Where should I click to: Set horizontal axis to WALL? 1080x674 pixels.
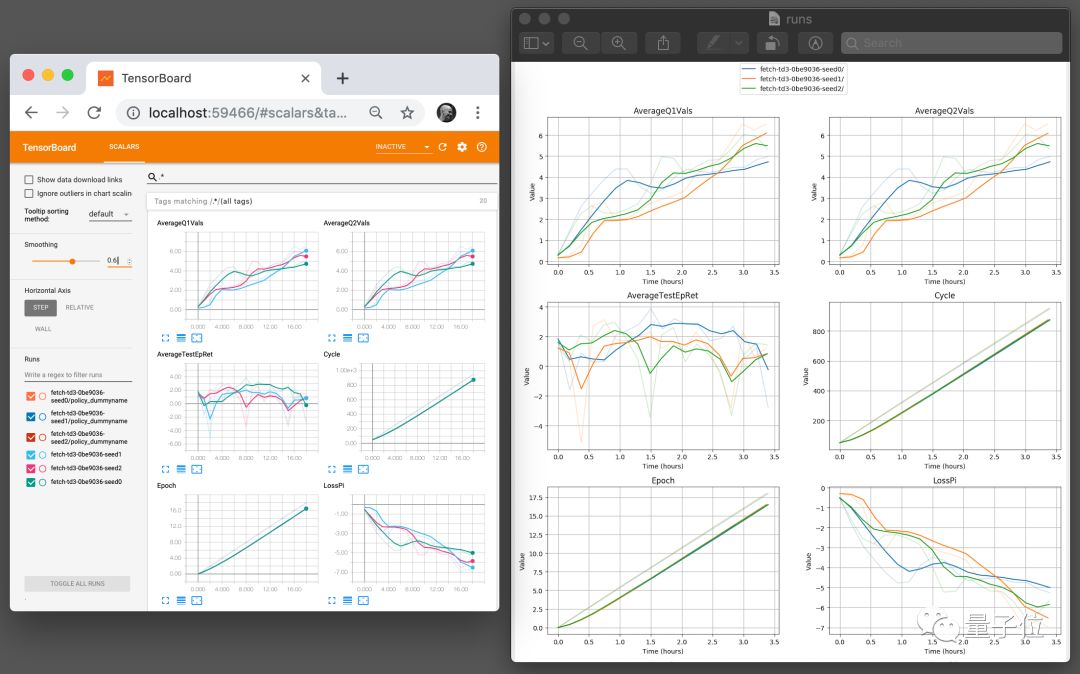pos(43,329)
